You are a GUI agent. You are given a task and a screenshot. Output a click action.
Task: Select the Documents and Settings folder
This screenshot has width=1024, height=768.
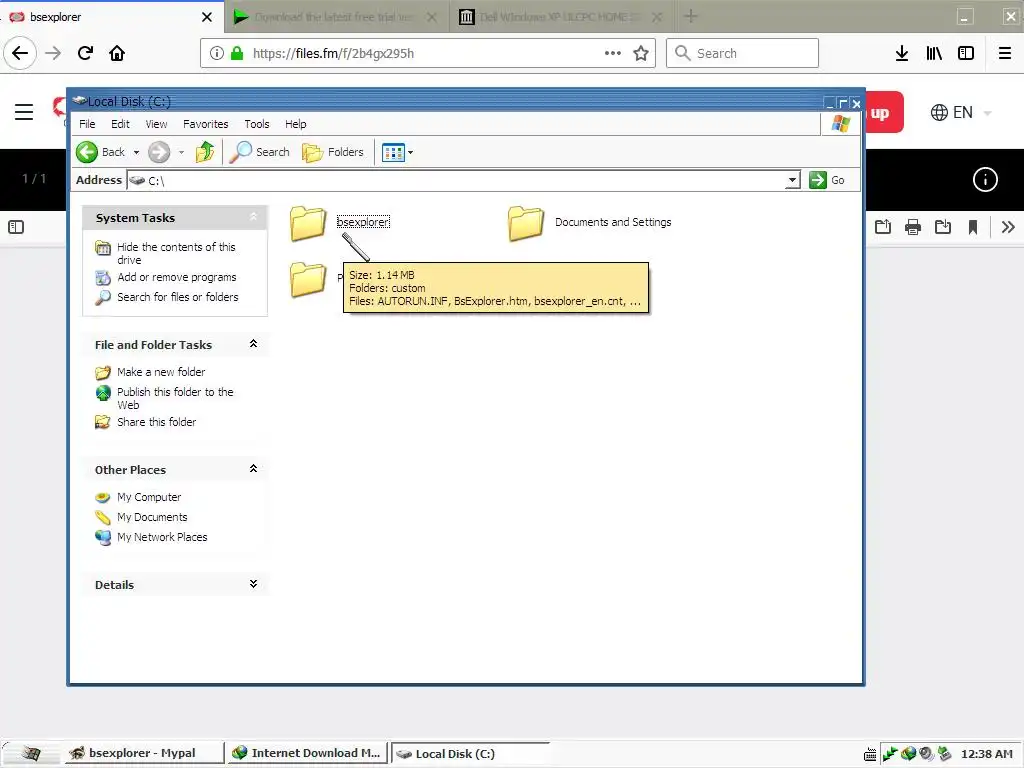[x=526, y=223]
